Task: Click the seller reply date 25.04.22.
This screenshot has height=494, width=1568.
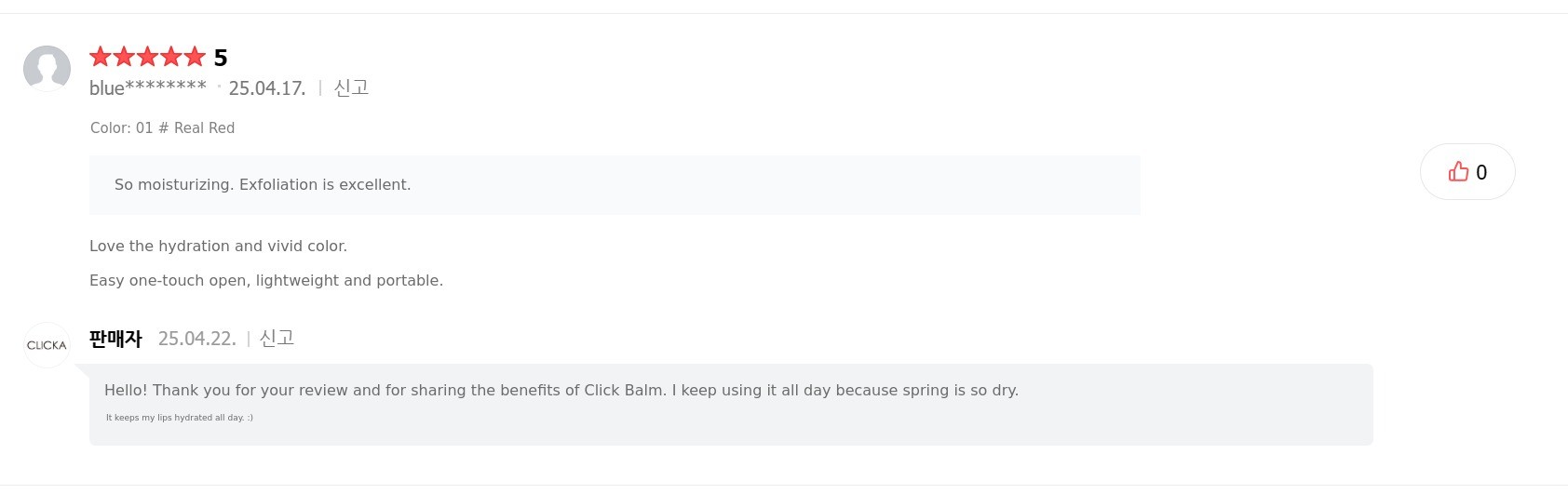Action: [x=197, y=339]
